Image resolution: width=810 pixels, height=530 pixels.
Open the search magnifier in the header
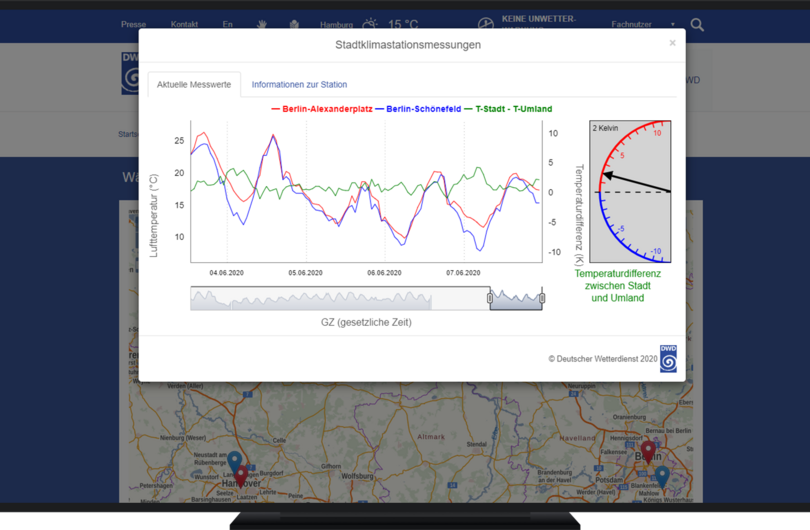pyautogui.click(x=697, y=24)
